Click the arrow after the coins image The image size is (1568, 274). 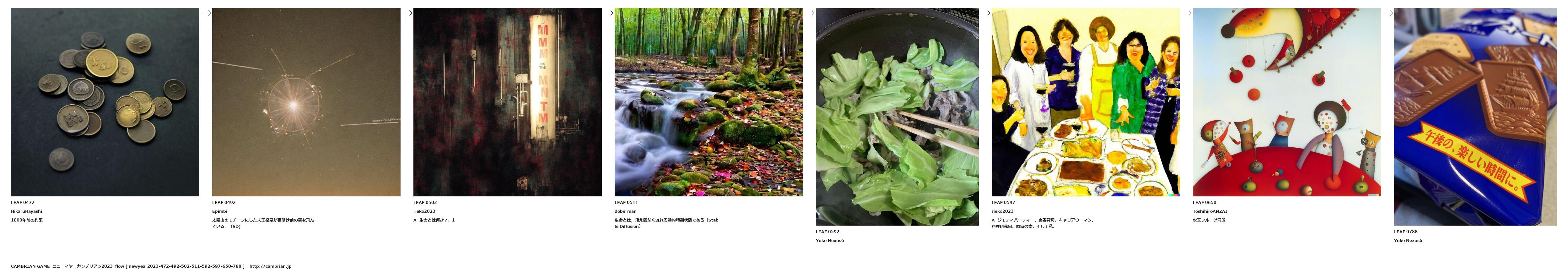click(206, 13)
